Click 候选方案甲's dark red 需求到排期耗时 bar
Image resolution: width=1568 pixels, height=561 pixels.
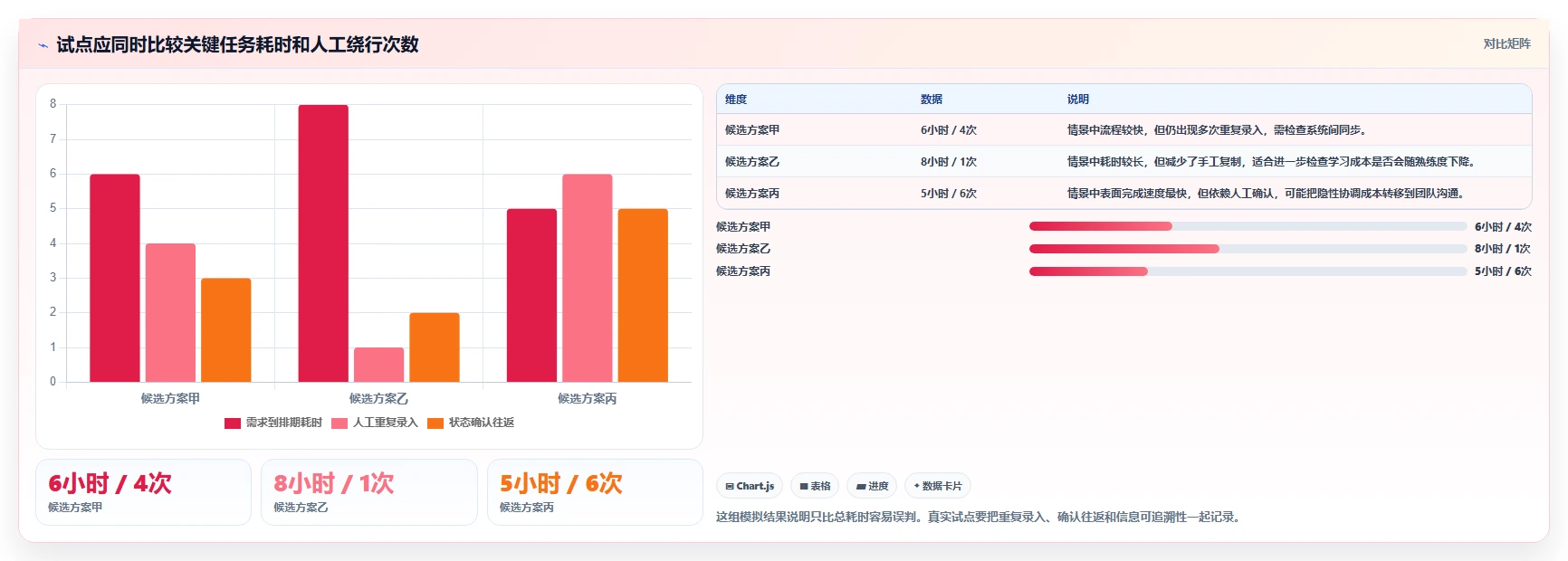point(115,278)
